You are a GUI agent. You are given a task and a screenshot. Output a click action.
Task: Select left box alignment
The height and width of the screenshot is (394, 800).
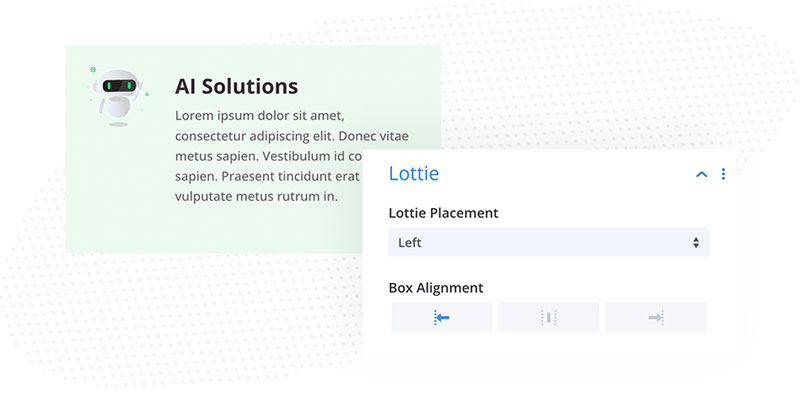pyautogui.click(x=442, y=317)
